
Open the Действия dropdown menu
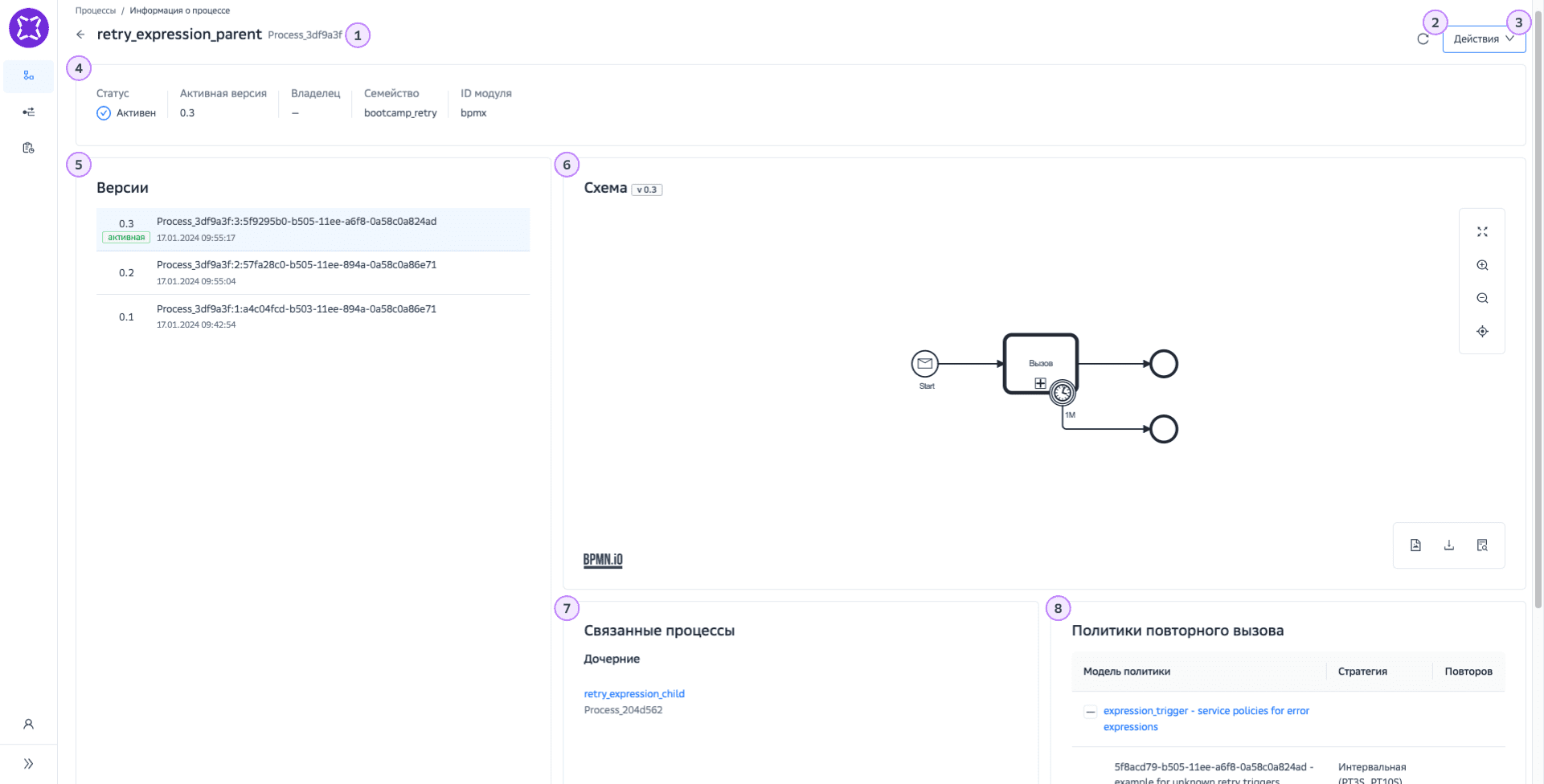point(1483,38)
